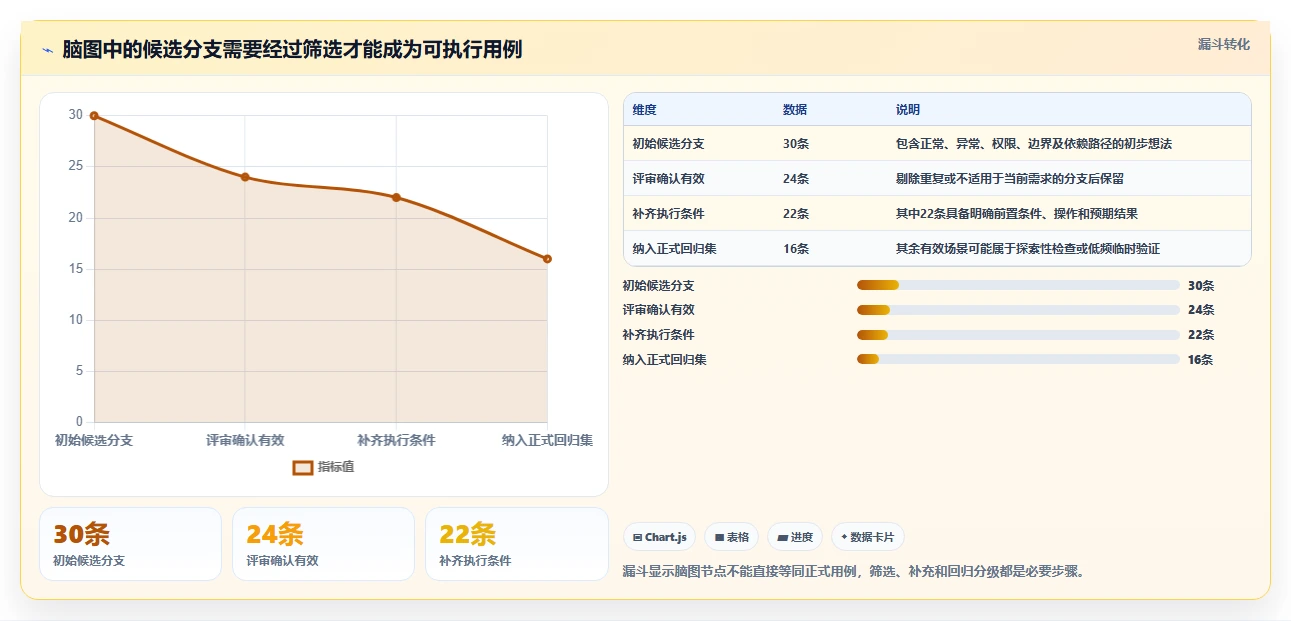Screen dimensions: 1291x621
Task: Click the 补齐执行条件 cell in the table
Action: (668, 214)
